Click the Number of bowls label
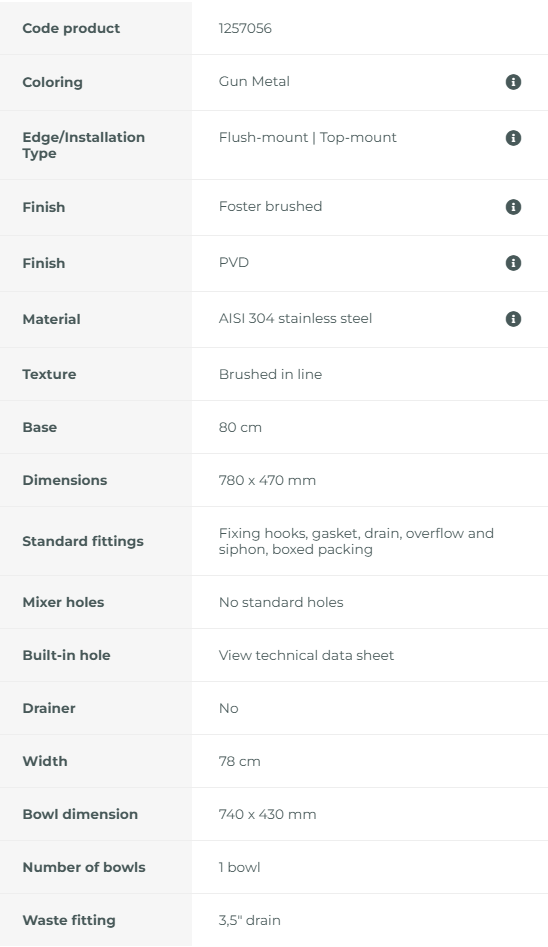 click(x=84, y=867)
